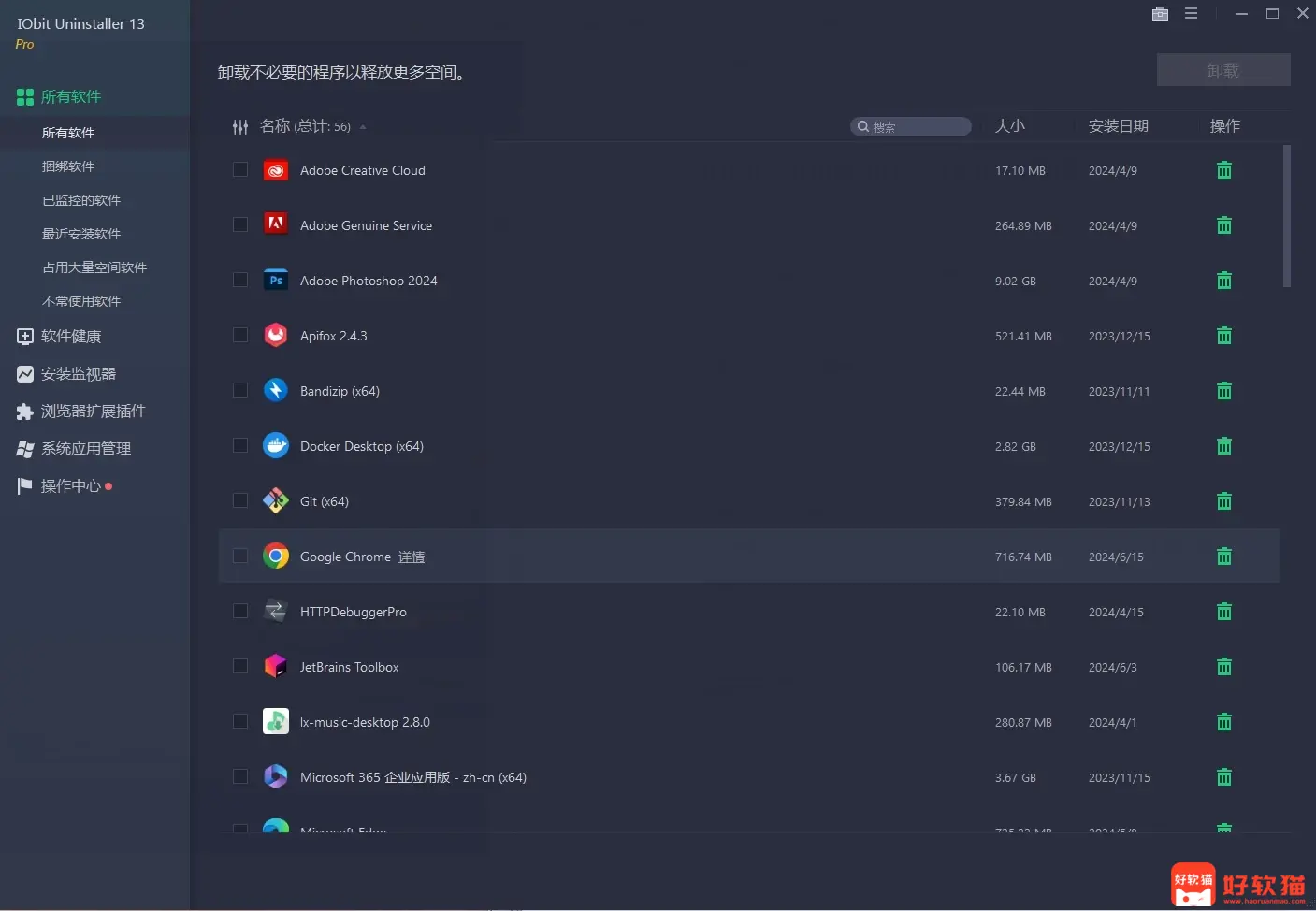Select 已监控的软件 in the sidebar
Viewport: 1316px width, 911px height.
[x=81, y=200]
